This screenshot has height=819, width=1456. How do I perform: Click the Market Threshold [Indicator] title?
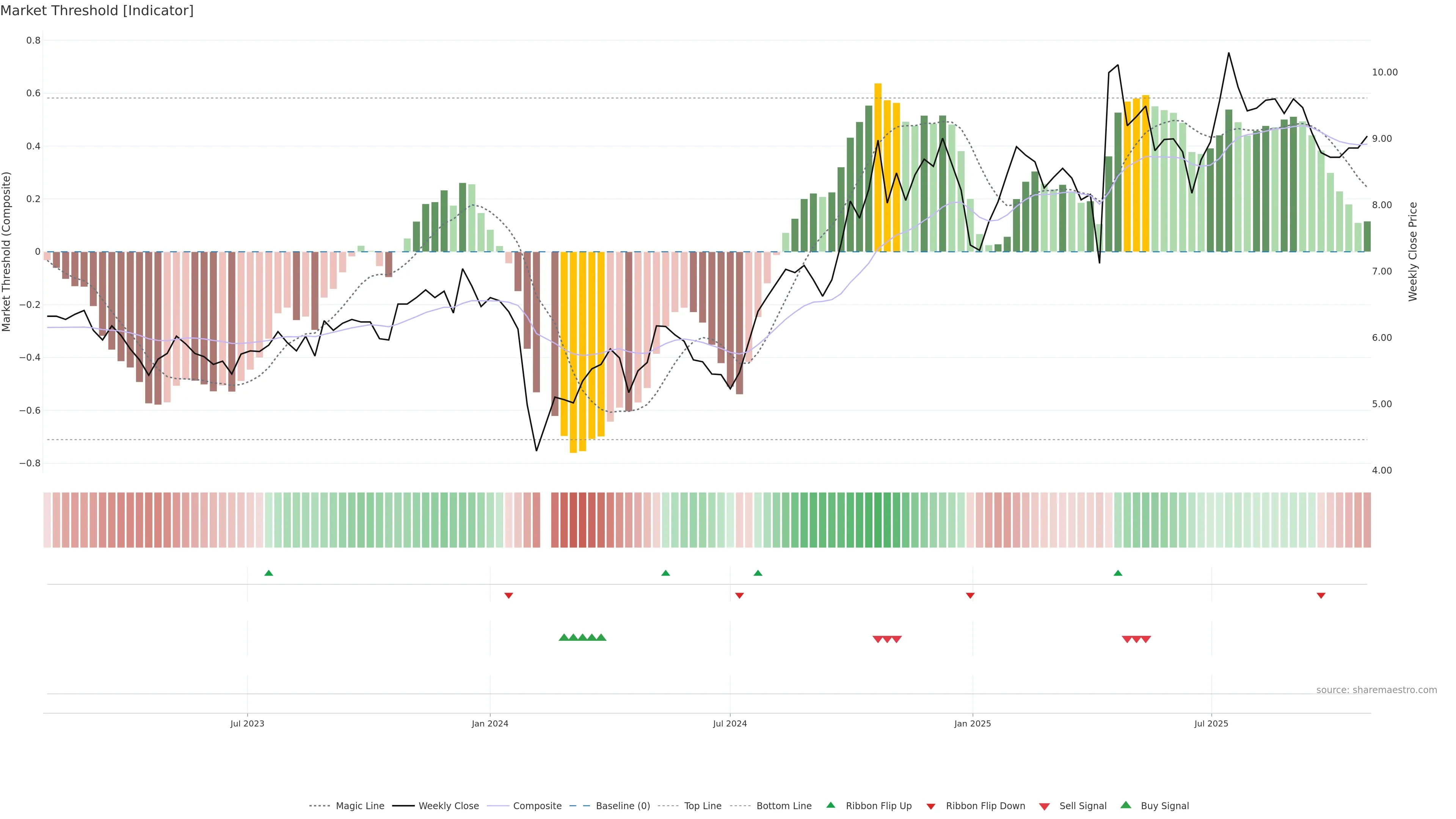(x=97, y=11)
